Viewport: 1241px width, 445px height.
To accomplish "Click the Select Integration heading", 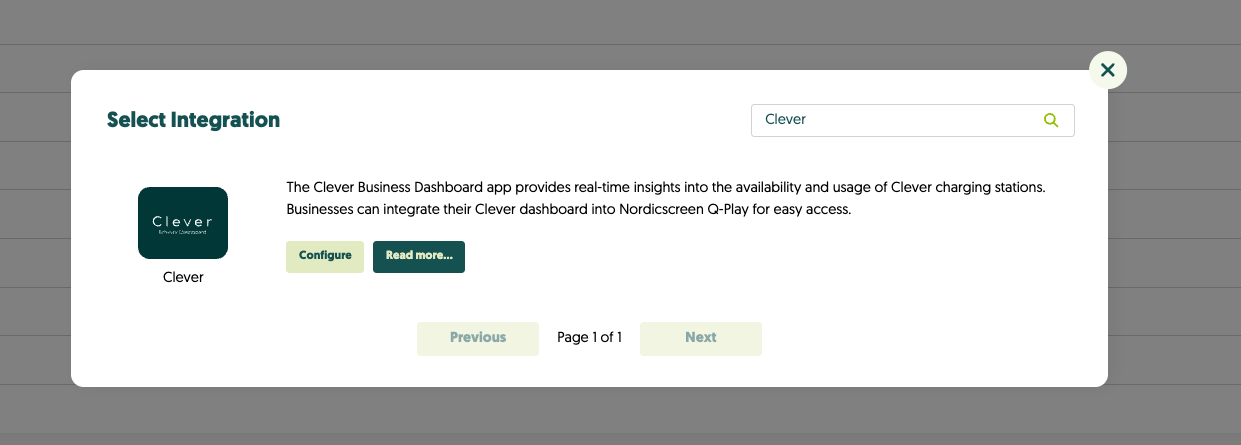I will pos(193,120).
